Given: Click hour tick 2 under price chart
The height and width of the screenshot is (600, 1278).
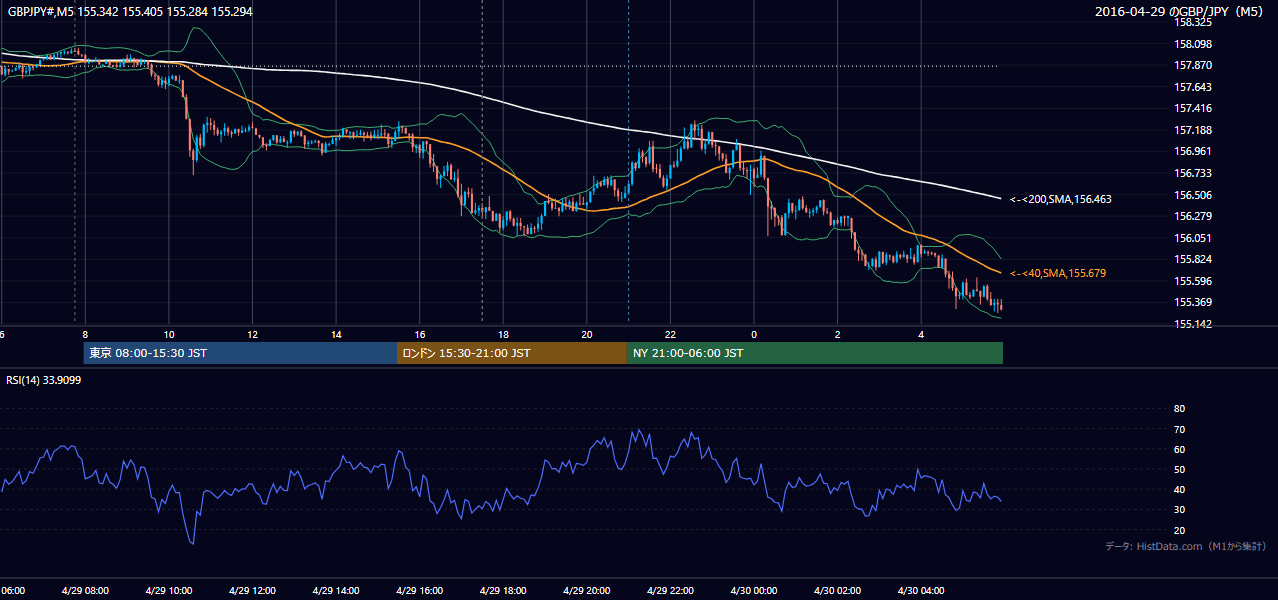Looking at the screenshot, I should pyautogui.click(x=837, y=334).
